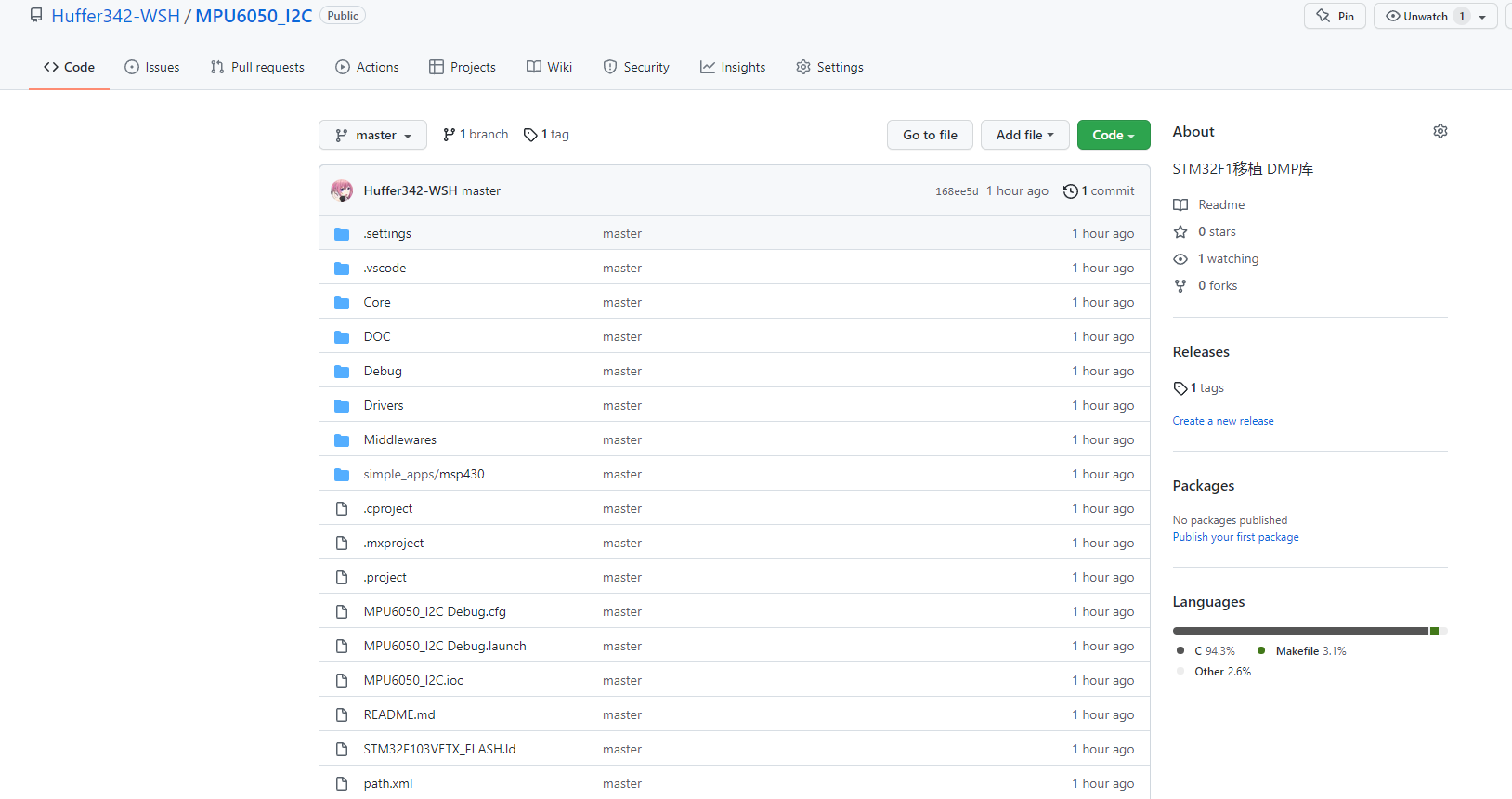This screenshot has width=1512, height=799.
Task: Switch to the Code tab
Action: pyautogui.click(x=69, y=67)
